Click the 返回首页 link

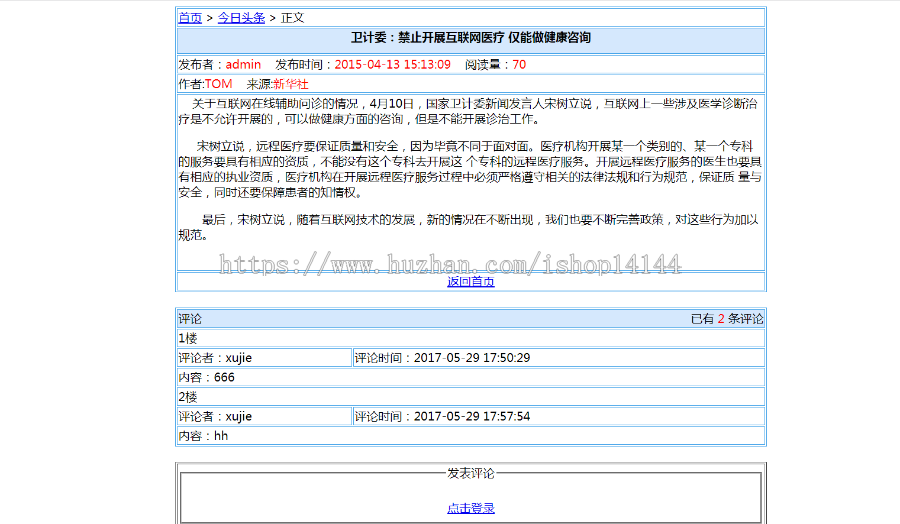coord(471,281)
